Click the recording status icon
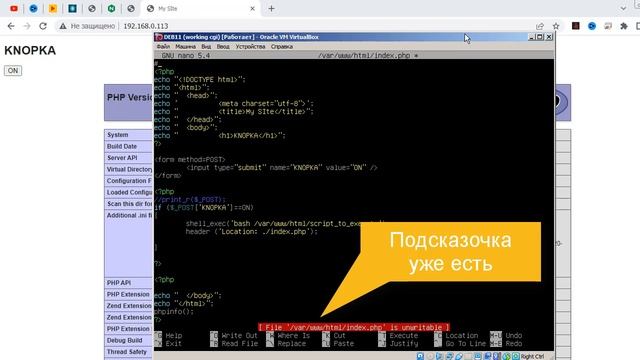The width and height of the screenshot is (640, 360). click(x=487, y=356)
